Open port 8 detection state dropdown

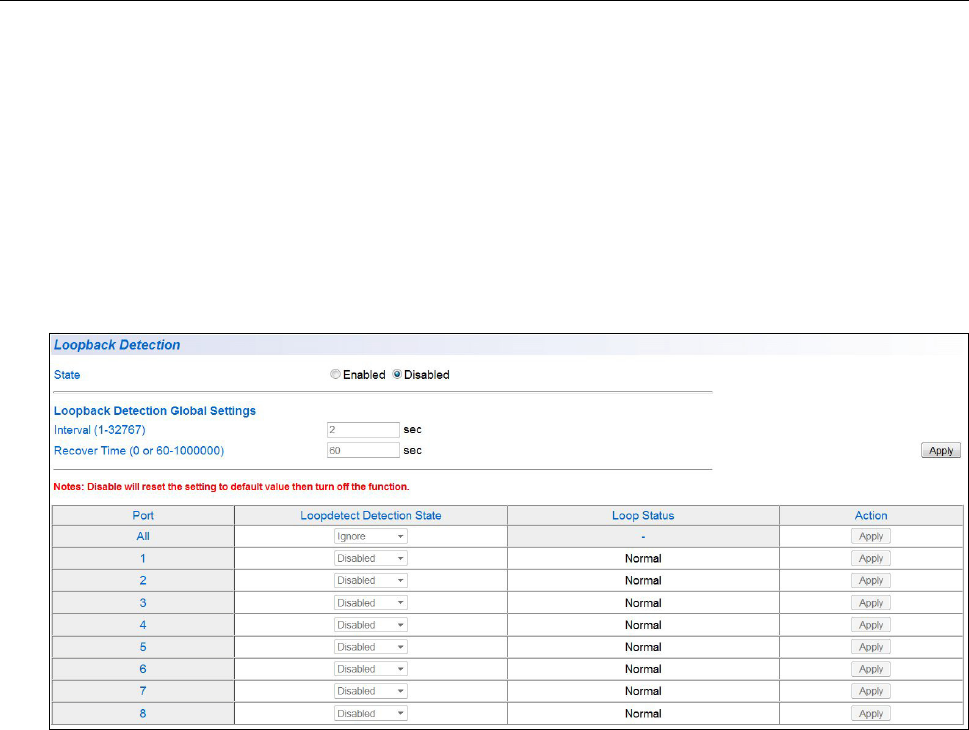370,714
